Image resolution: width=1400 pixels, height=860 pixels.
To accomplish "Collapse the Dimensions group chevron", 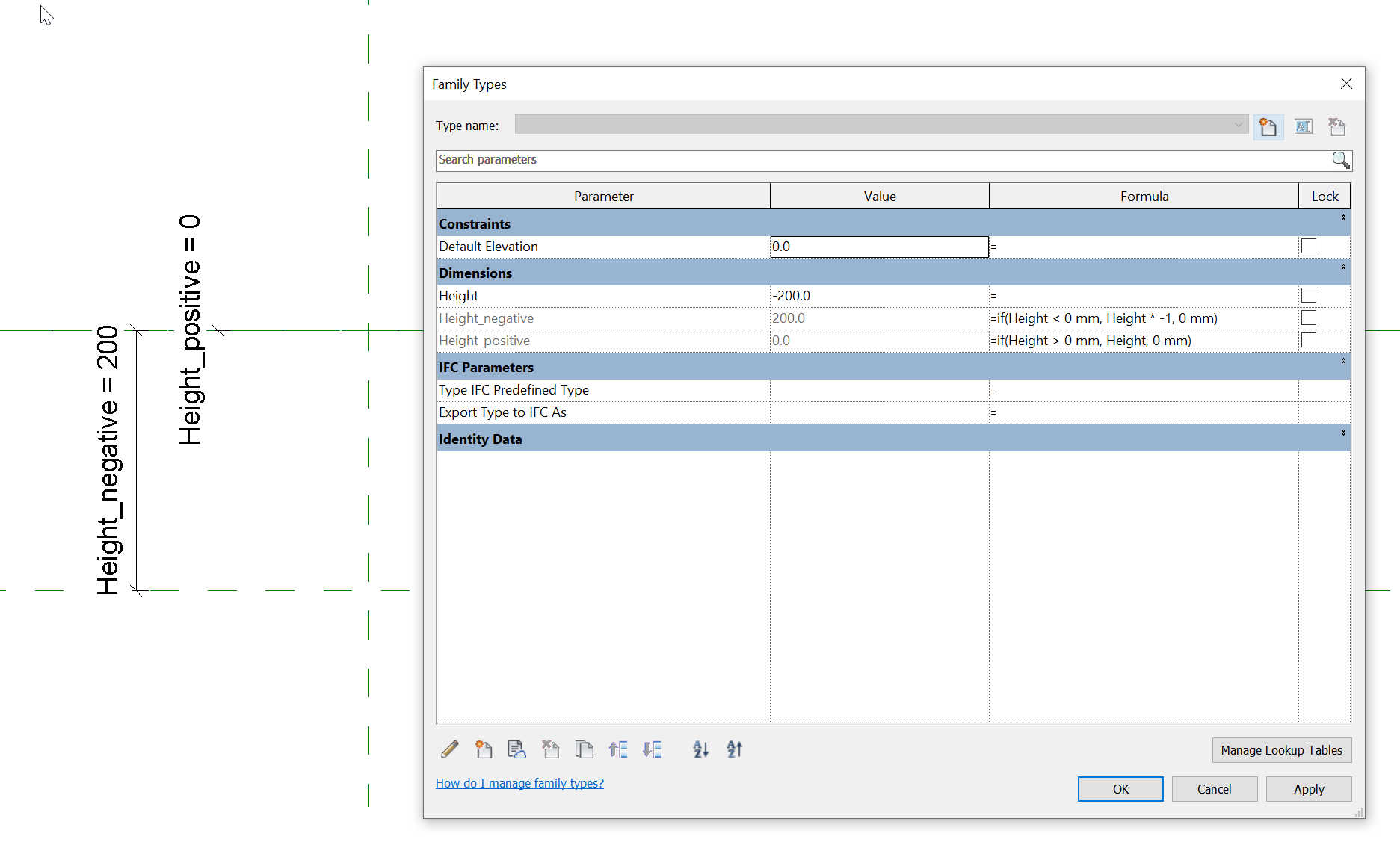I will tap(1342, 267).
